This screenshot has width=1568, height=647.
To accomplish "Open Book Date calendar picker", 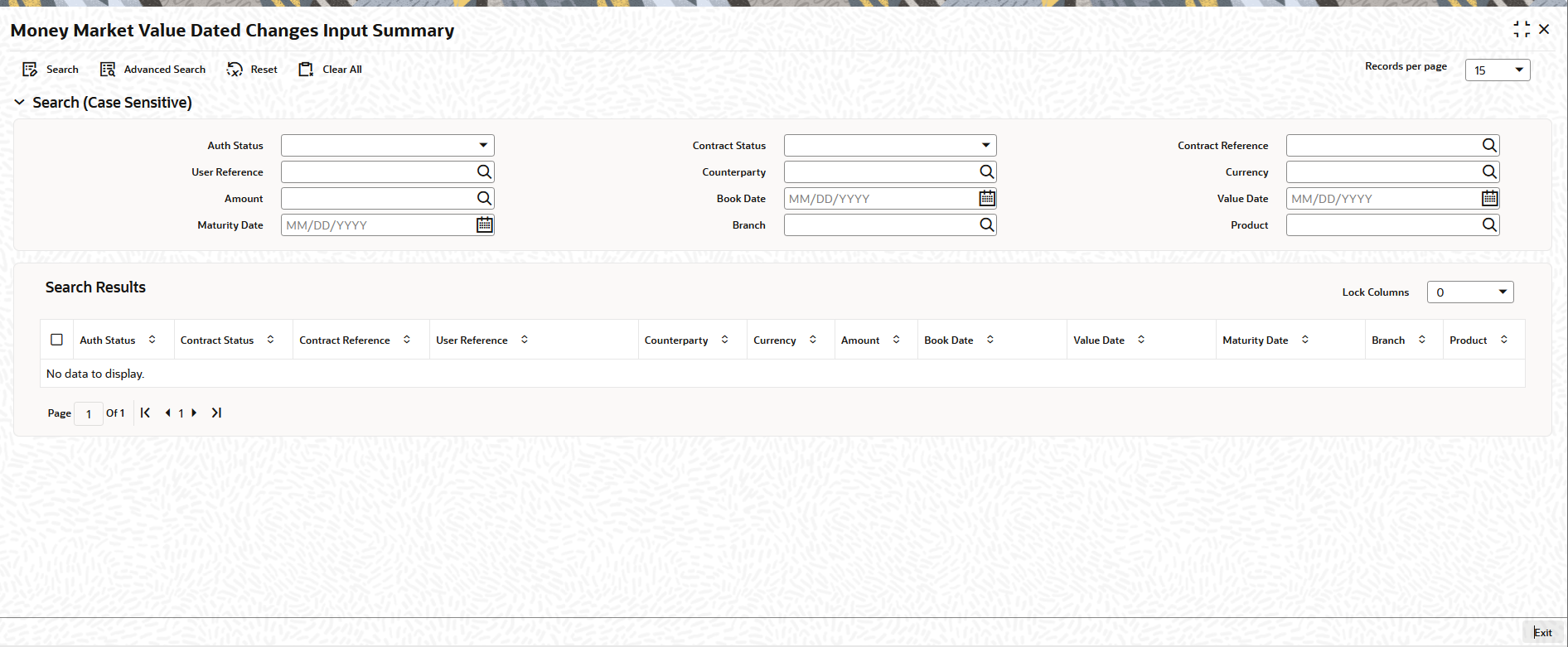I will (x=987, y=198).
